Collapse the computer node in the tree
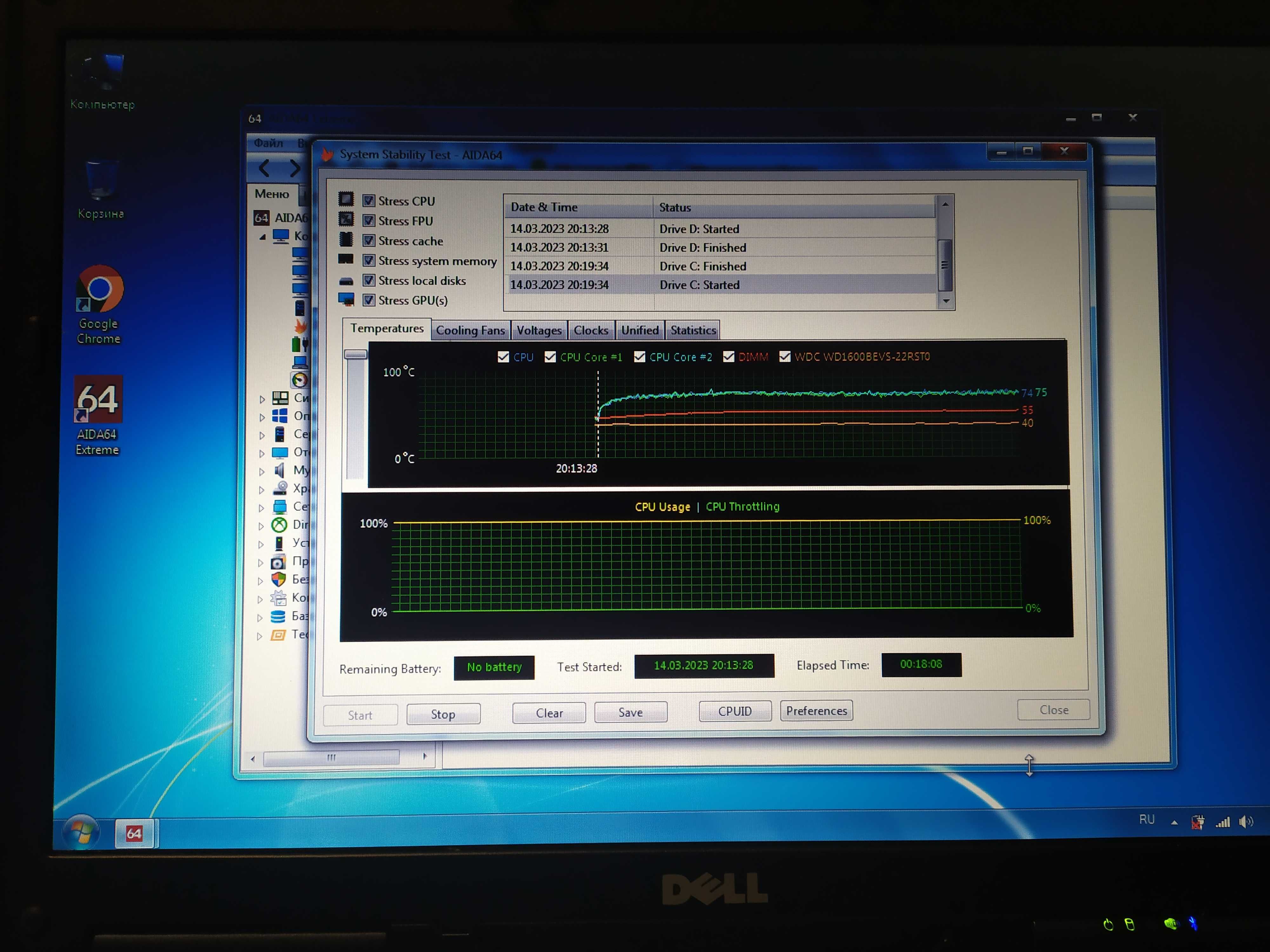 pos(262,236)
